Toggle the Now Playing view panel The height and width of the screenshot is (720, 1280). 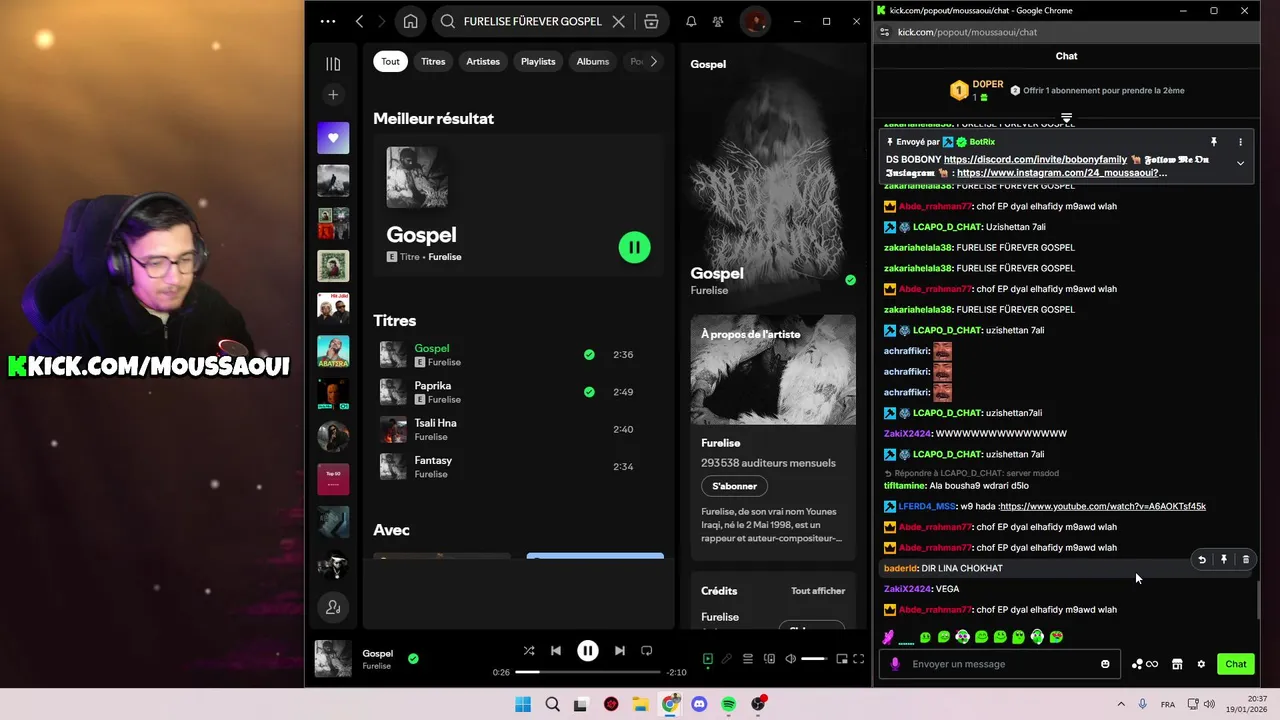point(708,659)
